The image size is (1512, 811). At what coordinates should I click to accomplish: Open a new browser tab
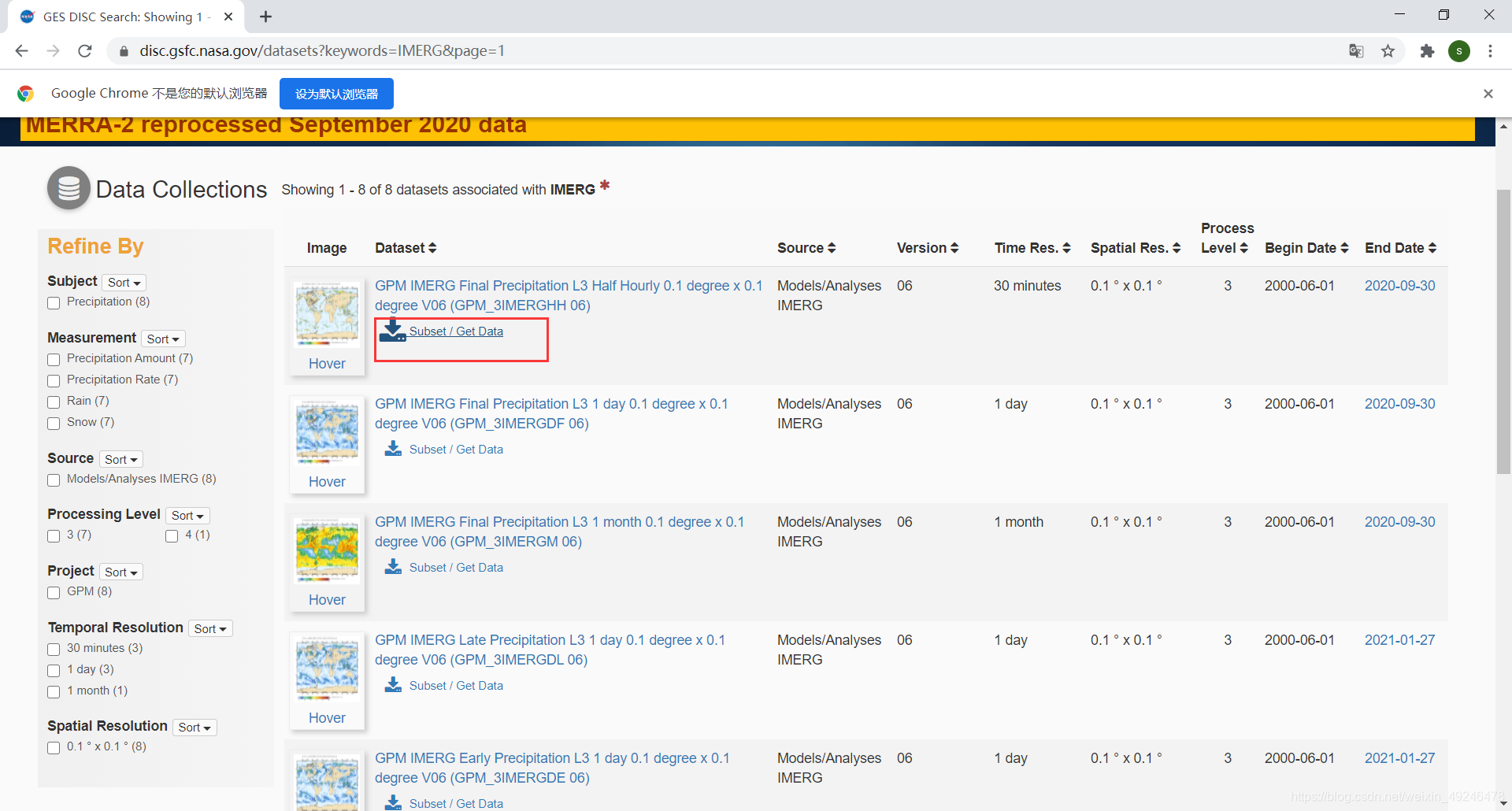[266, 17]
